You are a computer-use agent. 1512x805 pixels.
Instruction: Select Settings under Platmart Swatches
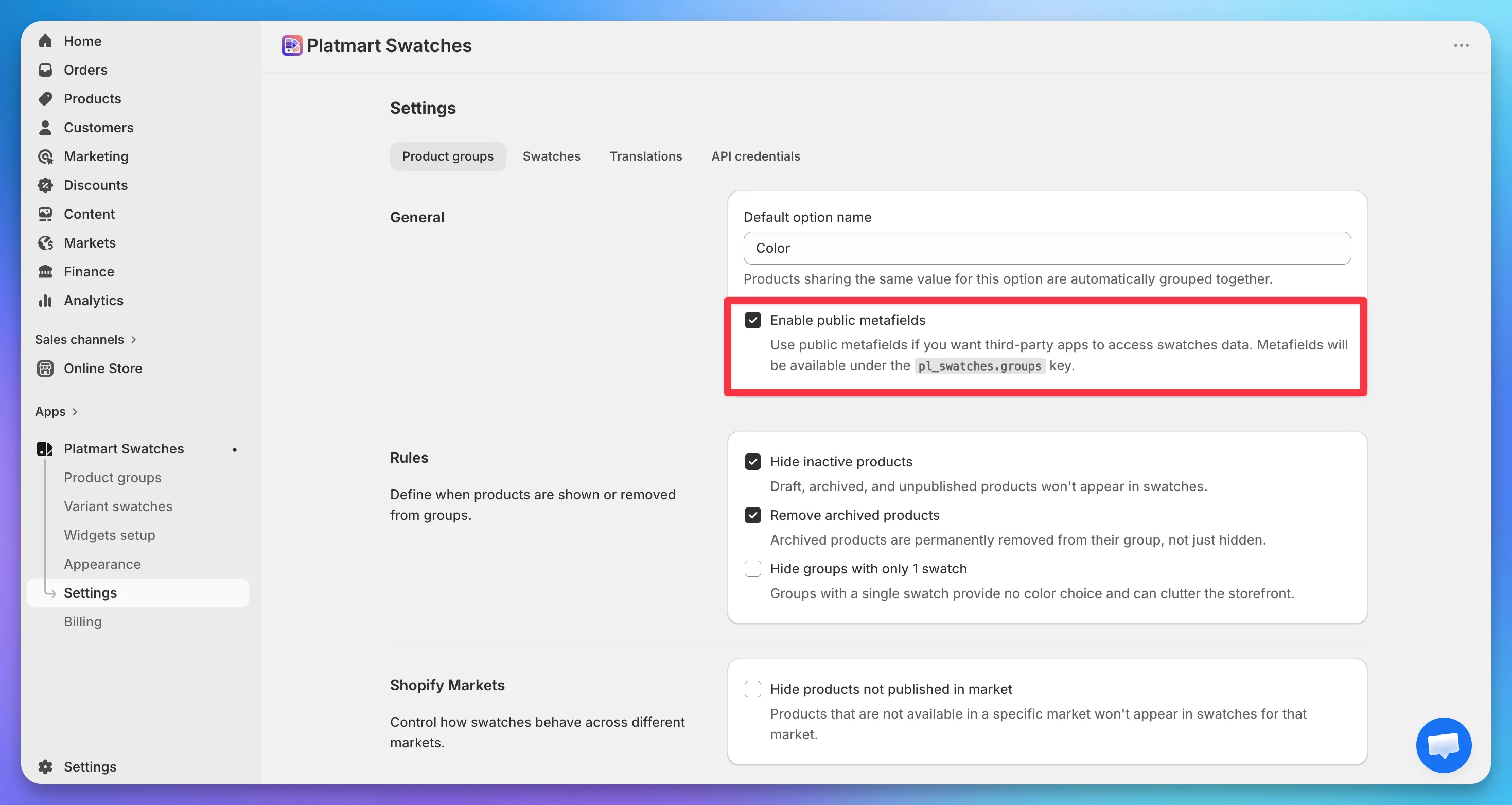(138, 592)
